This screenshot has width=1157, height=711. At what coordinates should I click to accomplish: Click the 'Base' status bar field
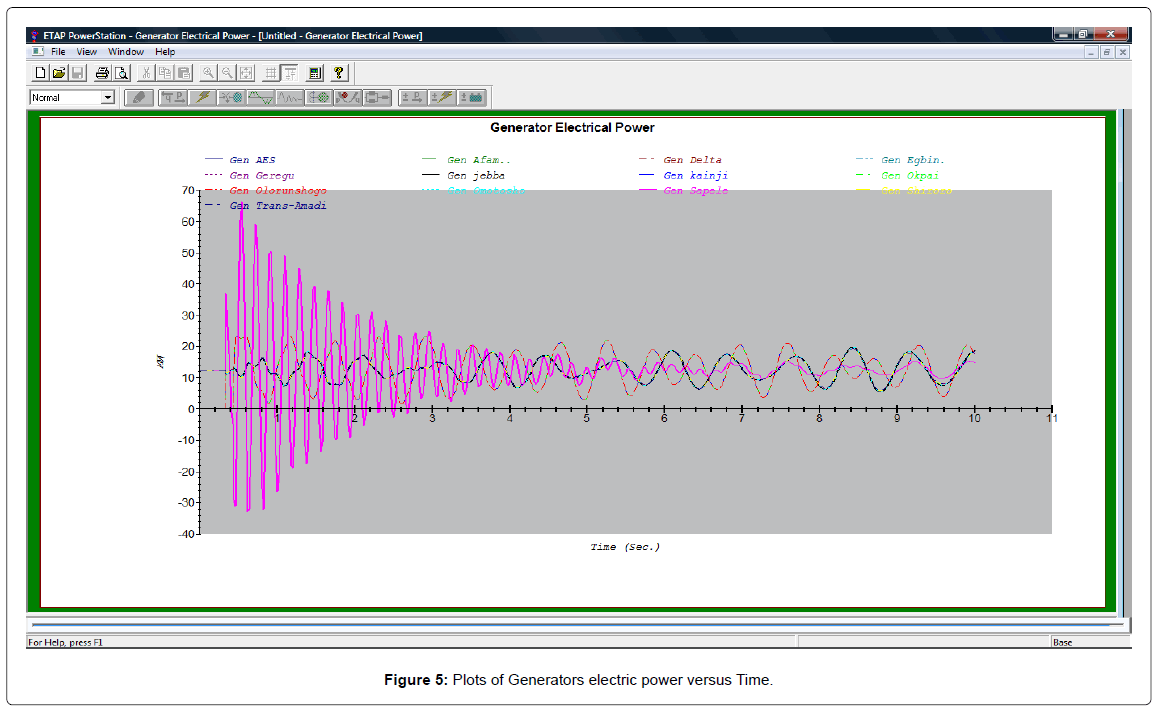click(x=1090, y=642)
